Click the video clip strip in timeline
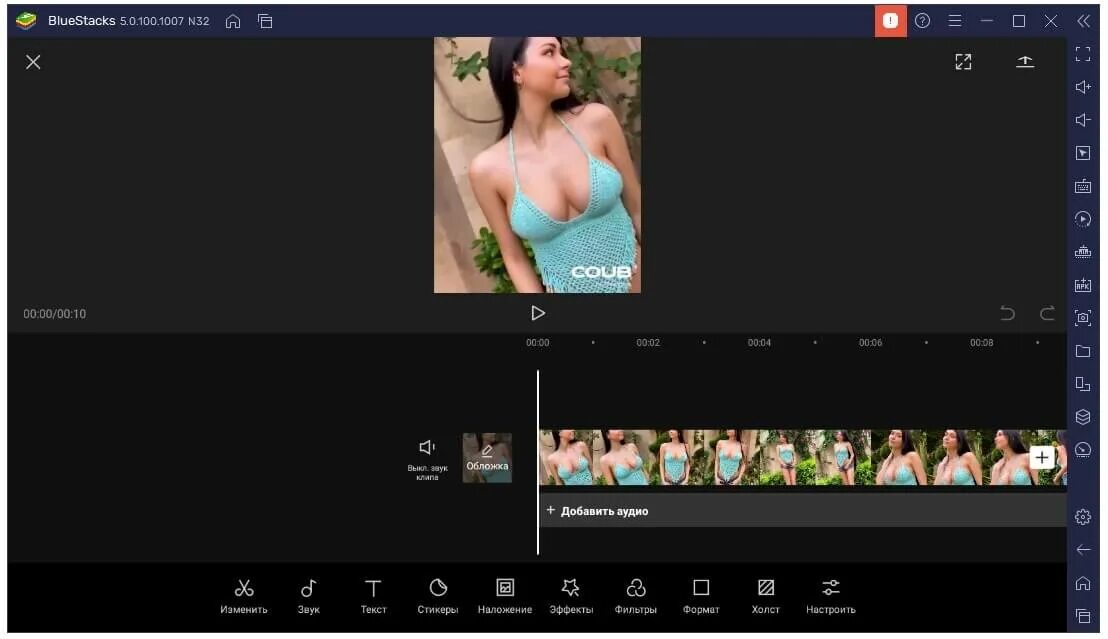1108x639 pixels. [x=803, y=457]
